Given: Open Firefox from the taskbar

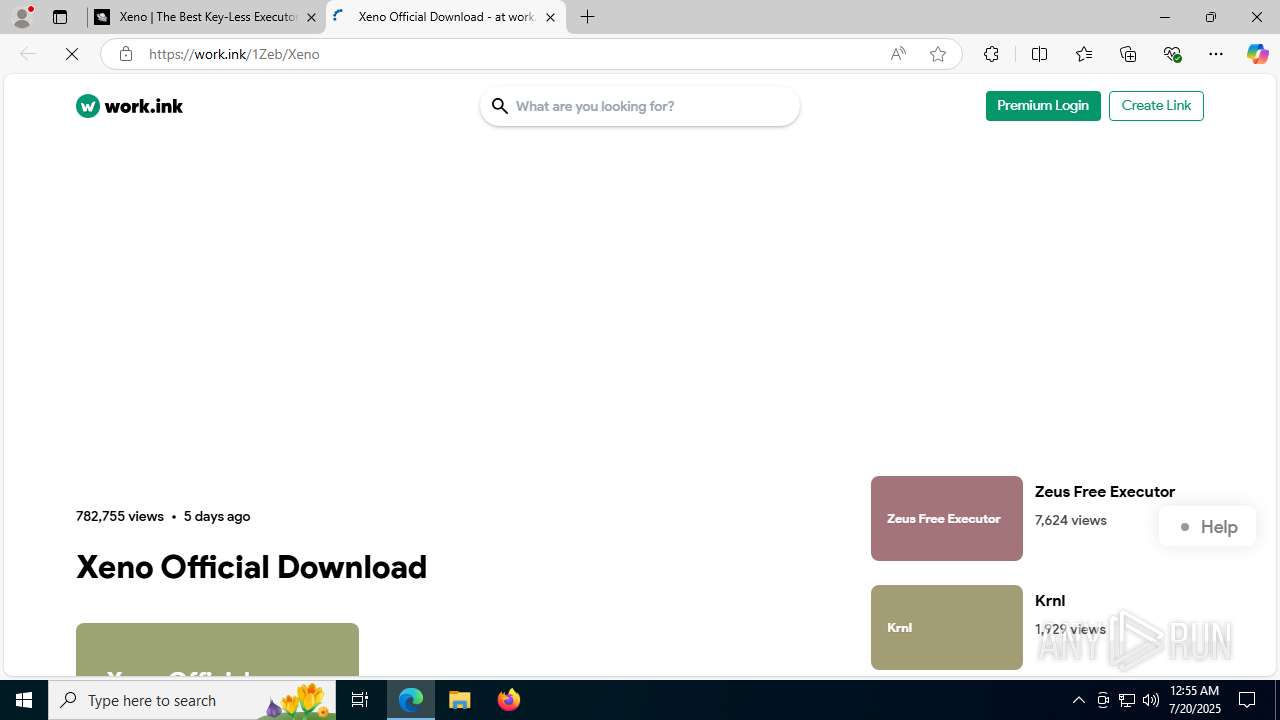Looking at the screenshot, I should (x=509, y=700).
